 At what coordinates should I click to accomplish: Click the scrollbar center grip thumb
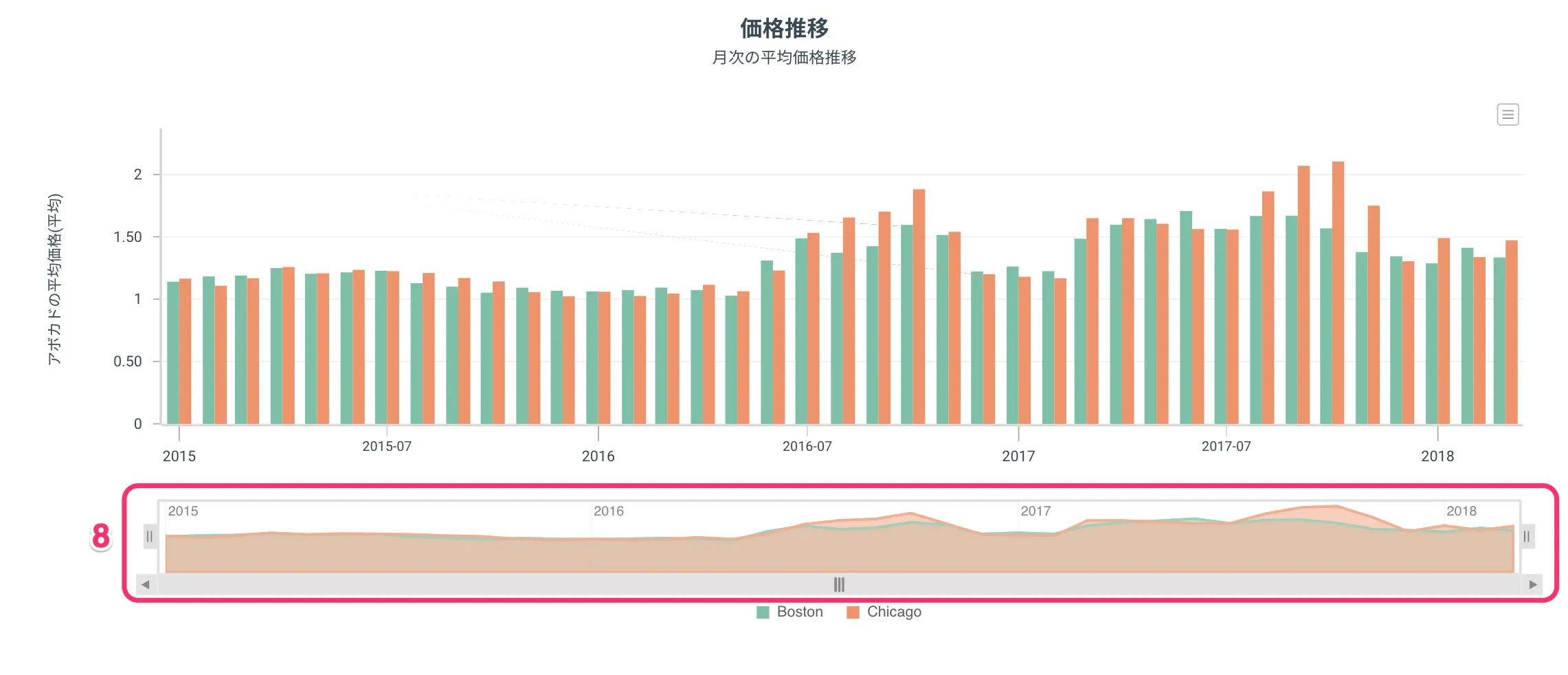coord(839,585)
